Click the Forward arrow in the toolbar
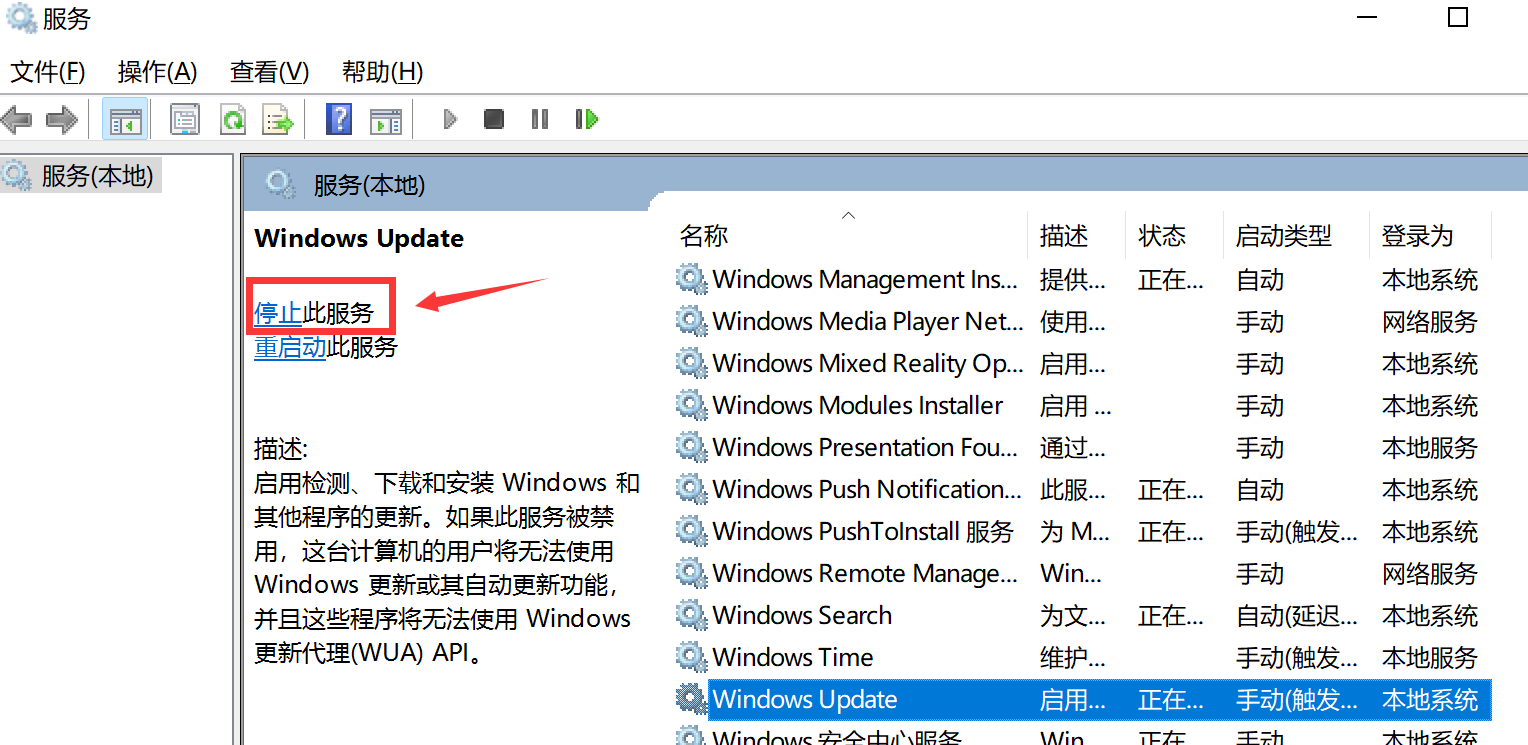This screenshot has width=1528, height=745. click(x=62, y=120)
